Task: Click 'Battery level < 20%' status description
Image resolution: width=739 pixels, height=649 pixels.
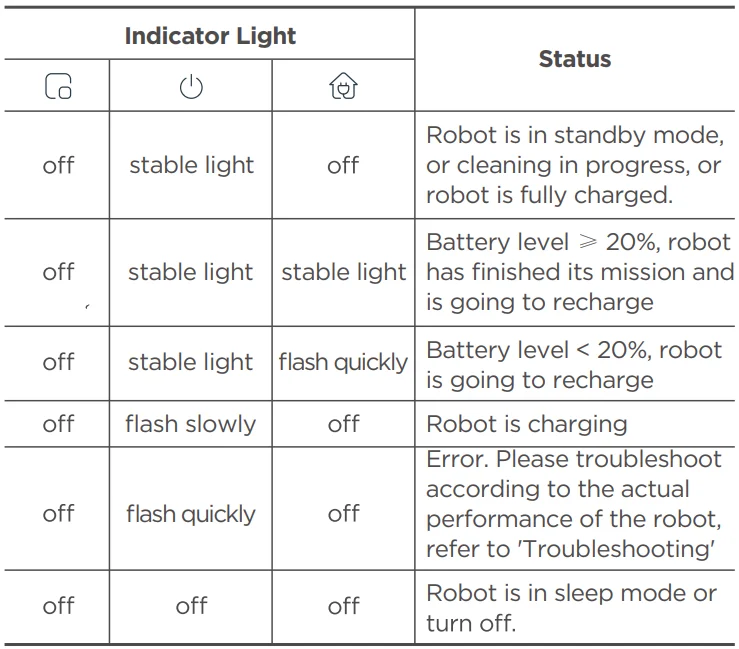Action: 573,364
